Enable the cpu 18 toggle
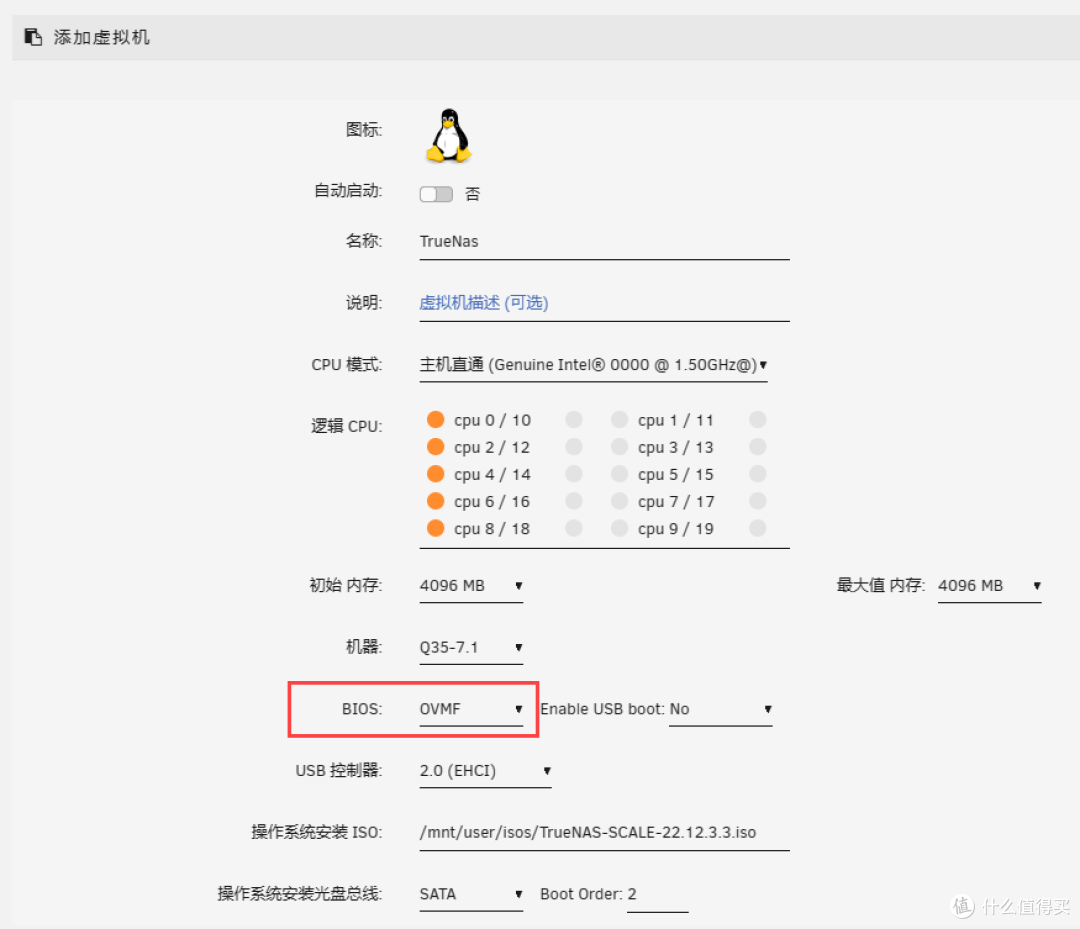 574,528
